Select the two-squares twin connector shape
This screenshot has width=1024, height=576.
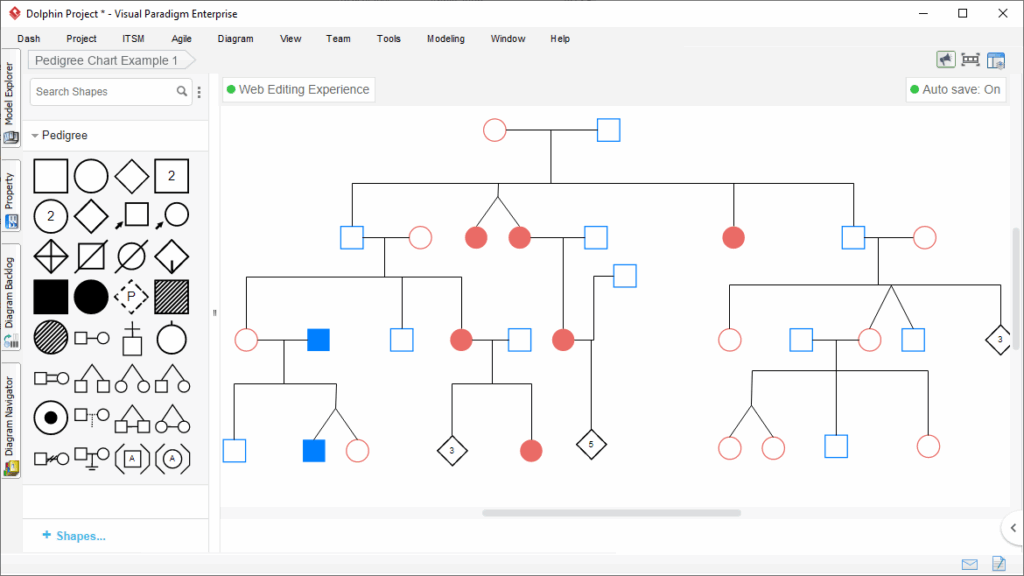click(x=91, y=378)
